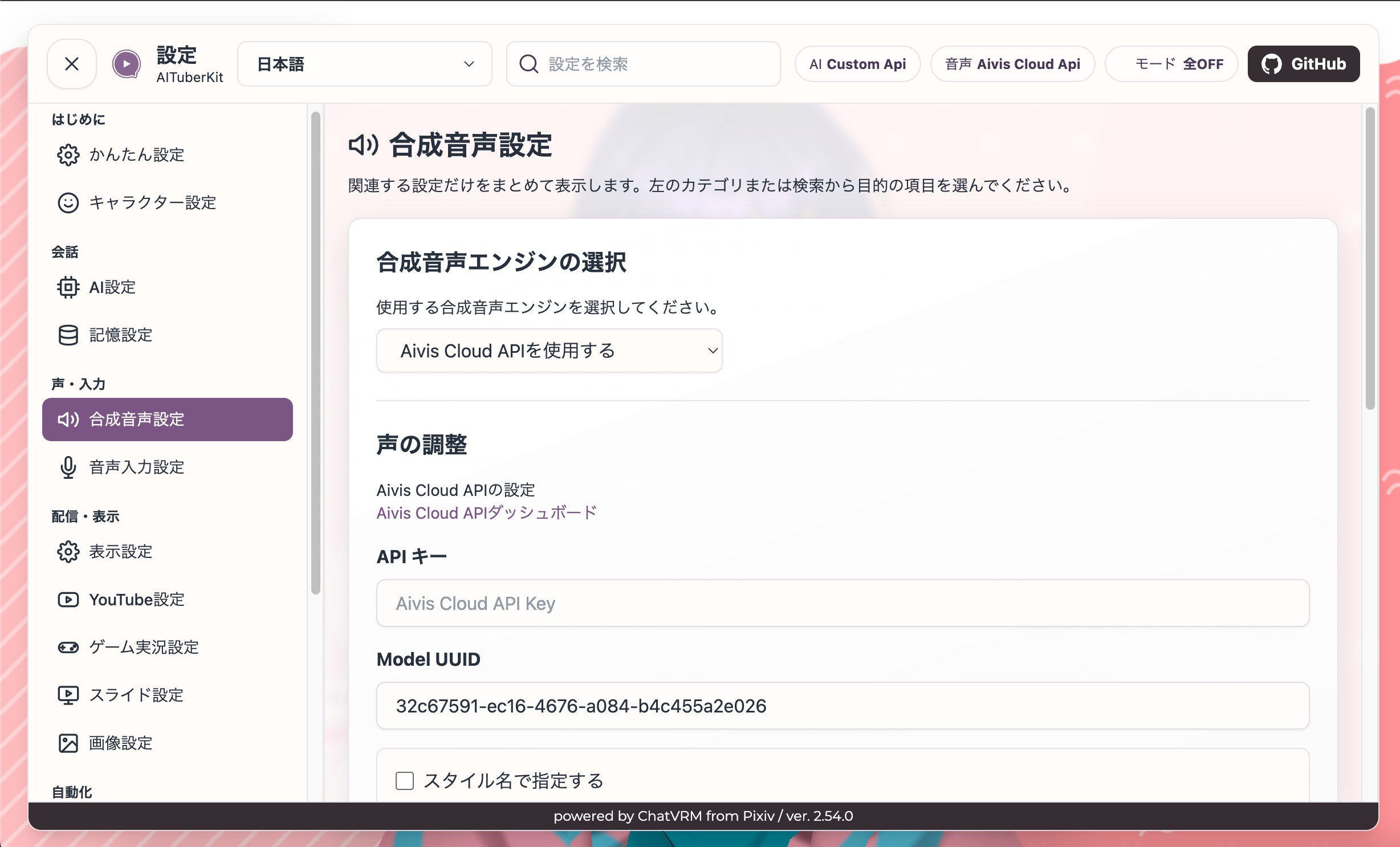Click the speaker icon in the 合成音声設定 sidebar item
This screenshot has height=847, width=1400.
(x=68, y=419)
